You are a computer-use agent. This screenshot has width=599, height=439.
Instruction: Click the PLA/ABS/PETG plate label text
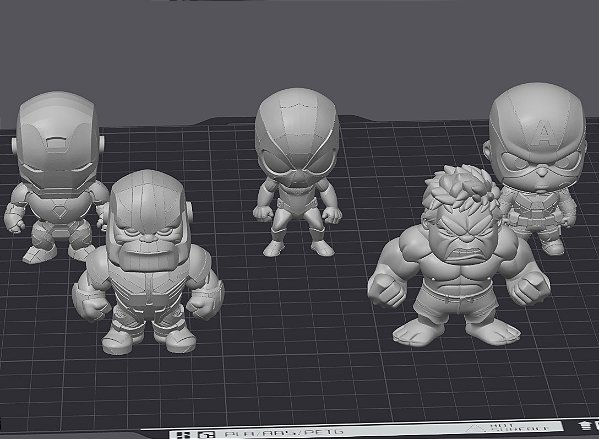tap(284, 433)
